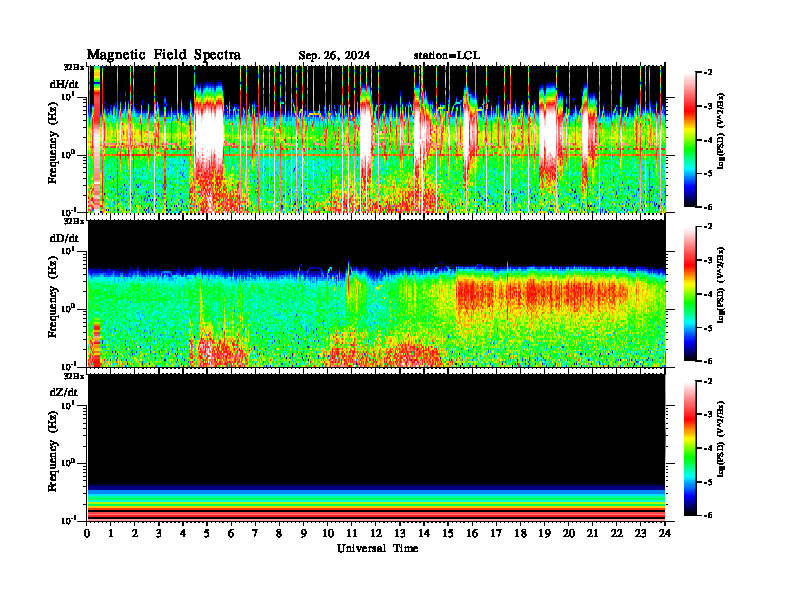Viewport: 792px width, 612px height.
Task: Click the dH/dt spectrogram plot area
Action: click(376, 139)
